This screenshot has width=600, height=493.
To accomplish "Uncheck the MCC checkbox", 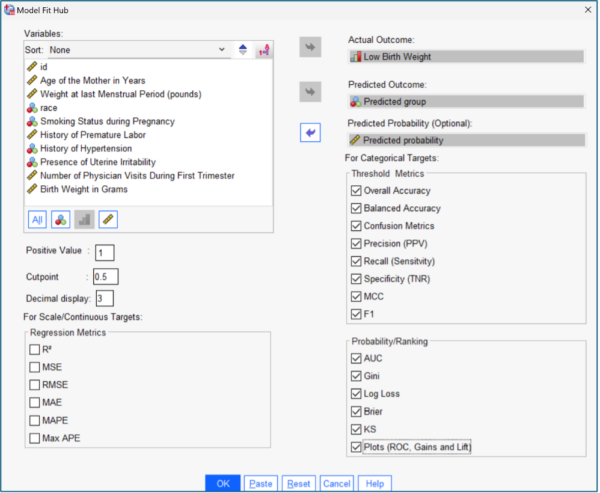I will pyautogui.click(x=356, y=296).
